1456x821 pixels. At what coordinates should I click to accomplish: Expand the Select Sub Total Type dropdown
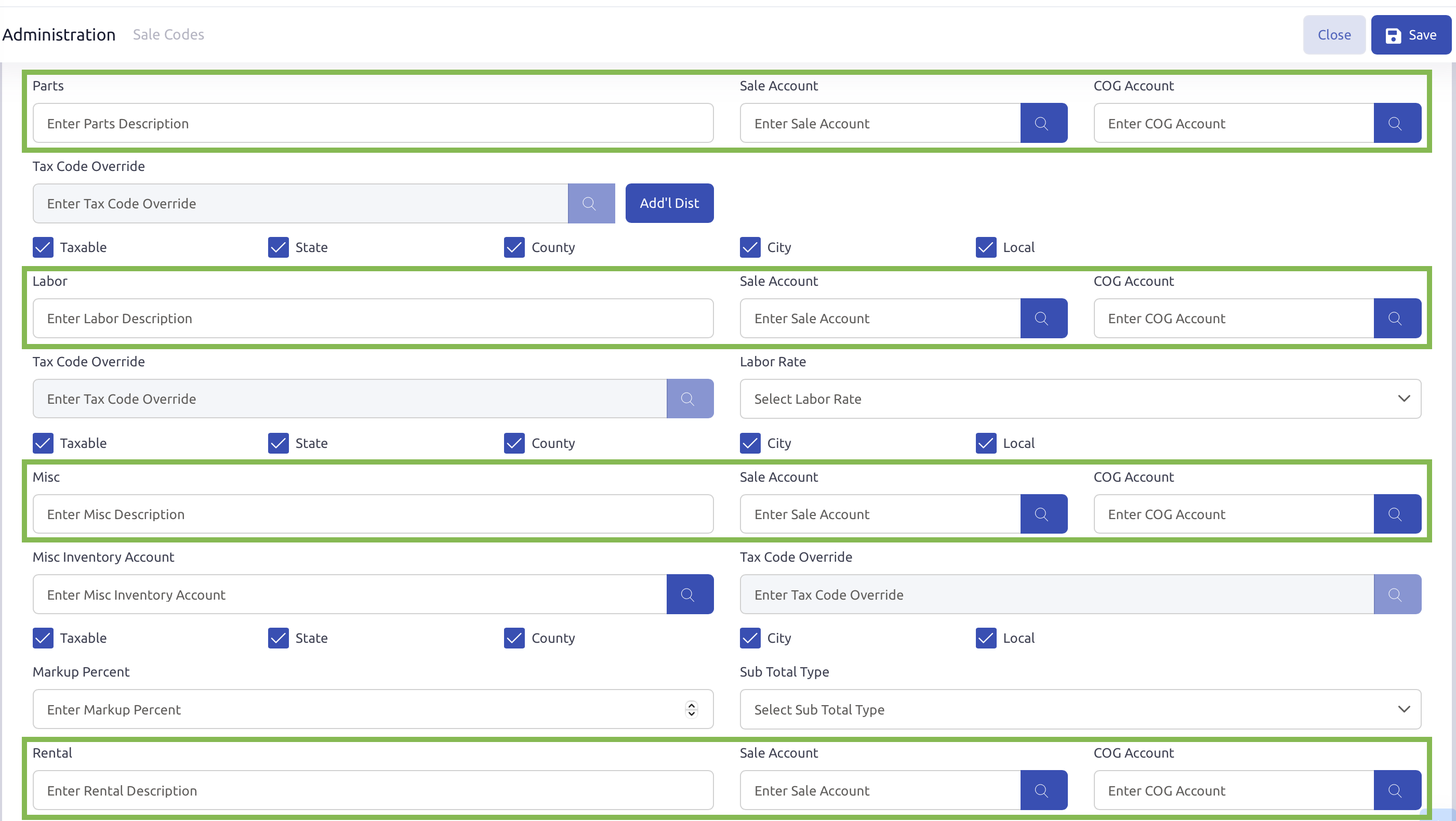(x=1080, y=709)
